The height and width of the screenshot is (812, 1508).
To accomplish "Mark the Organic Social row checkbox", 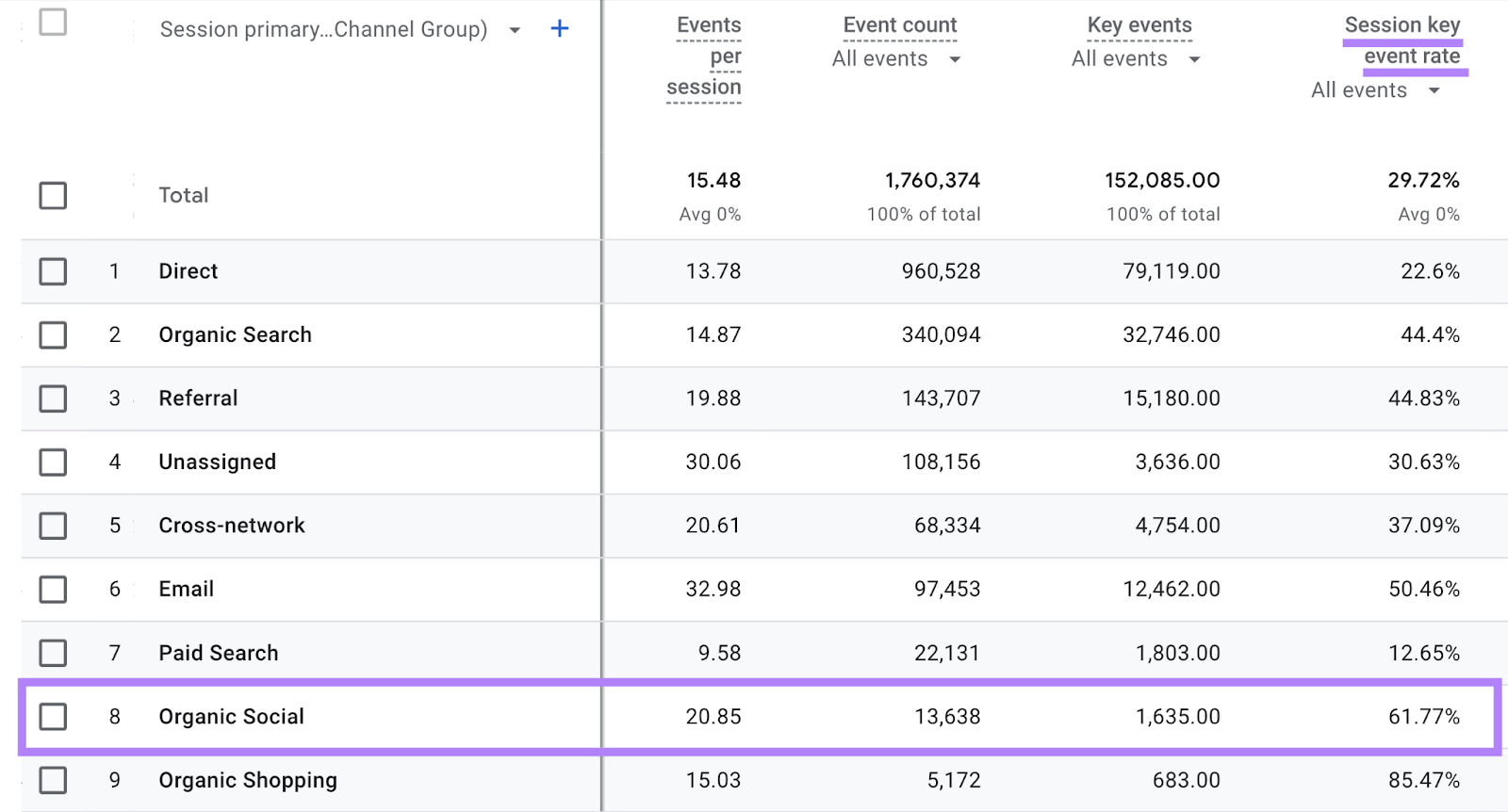I will pyautogui.click(x=53, y=717).
